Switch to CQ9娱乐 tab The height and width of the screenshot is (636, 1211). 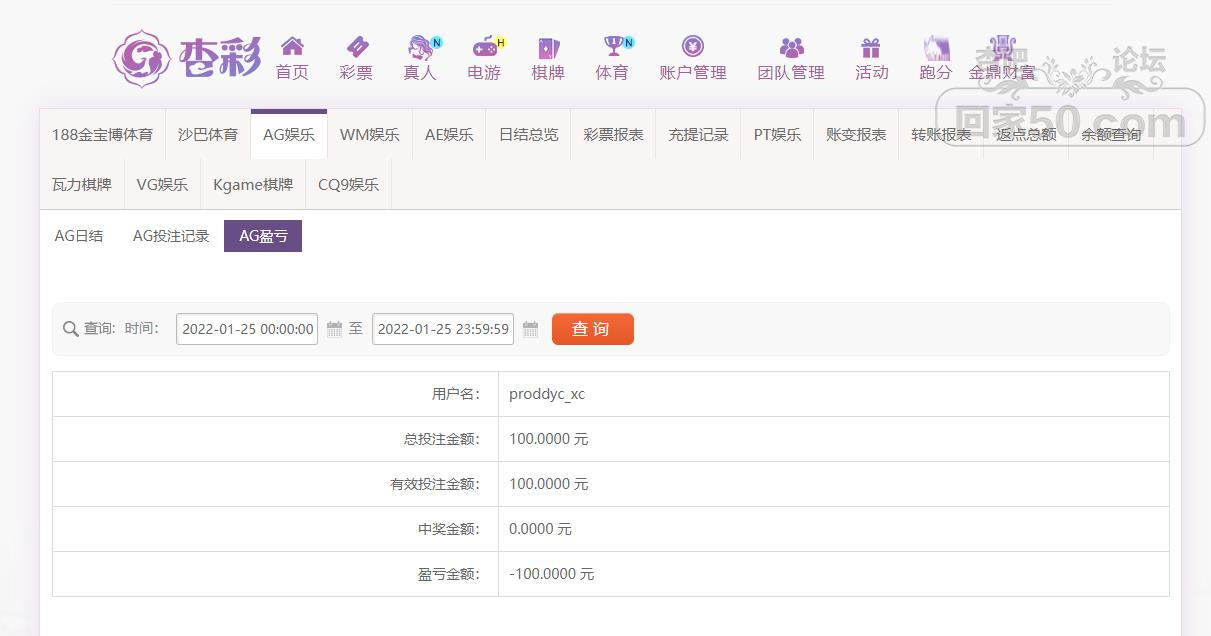click(x=348, y=184)
